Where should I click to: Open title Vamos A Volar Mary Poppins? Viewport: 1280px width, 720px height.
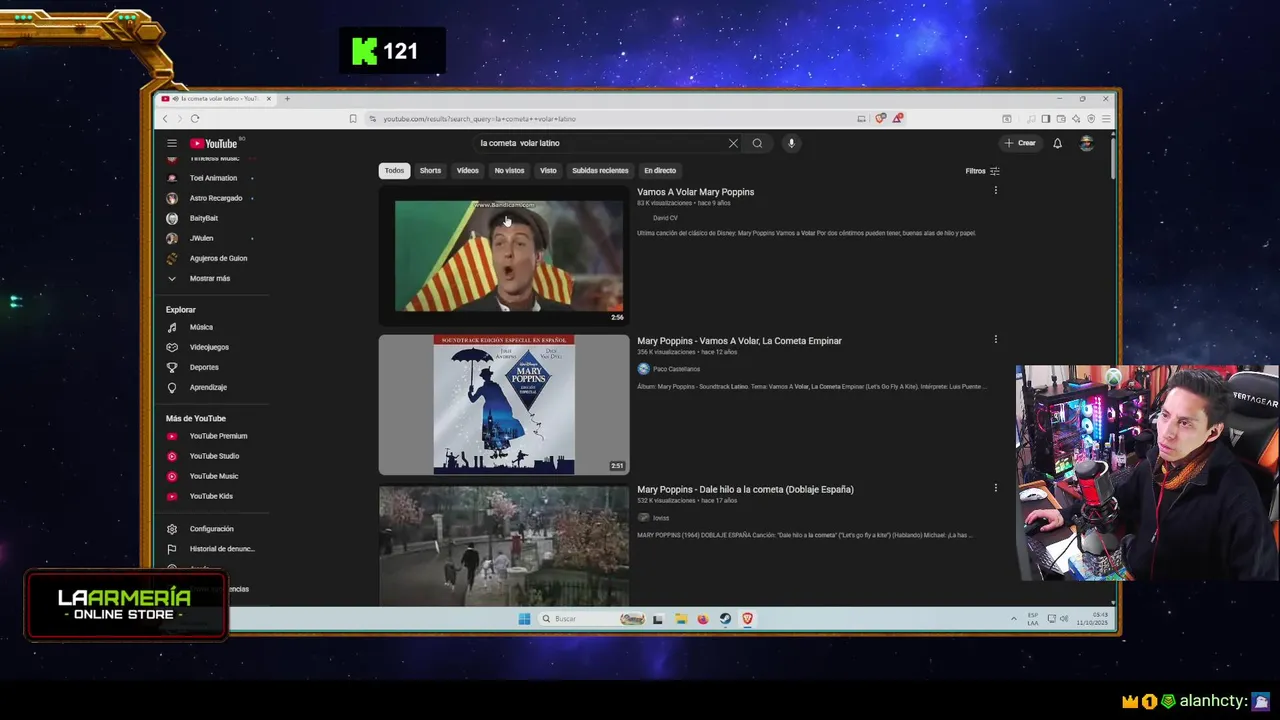(695, 192)
